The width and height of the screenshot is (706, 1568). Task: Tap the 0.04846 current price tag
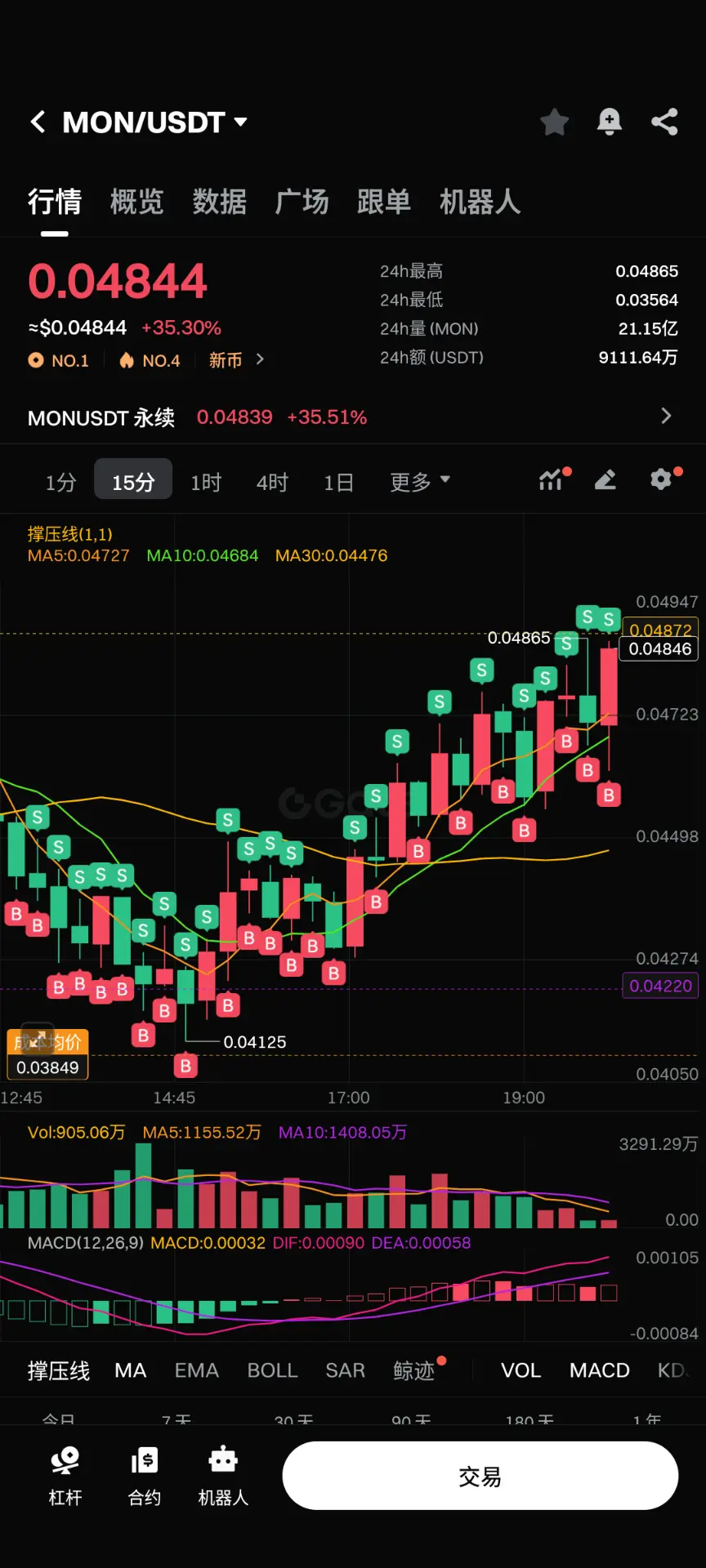(660, 649)
